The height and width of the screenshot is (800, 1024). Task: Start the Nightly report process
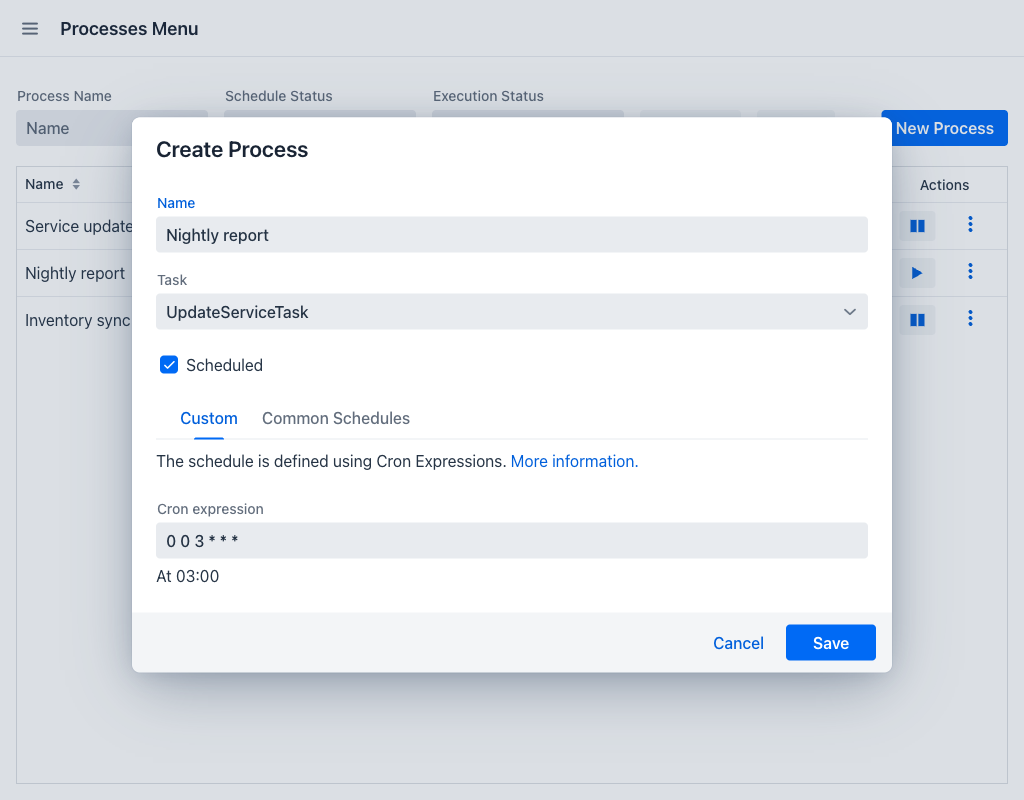[917, 273]
